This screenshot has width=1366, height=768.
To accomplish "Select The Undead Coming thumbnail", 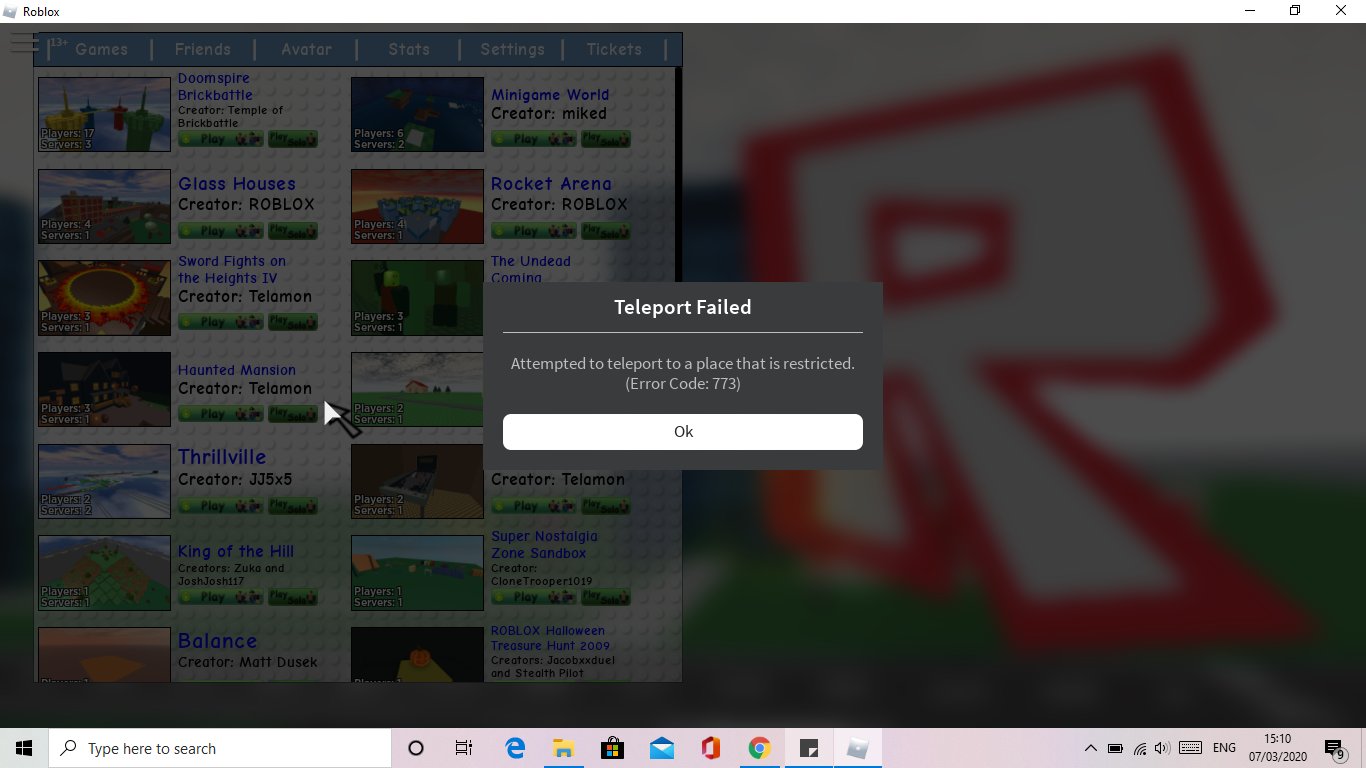I will coord(417,298).
